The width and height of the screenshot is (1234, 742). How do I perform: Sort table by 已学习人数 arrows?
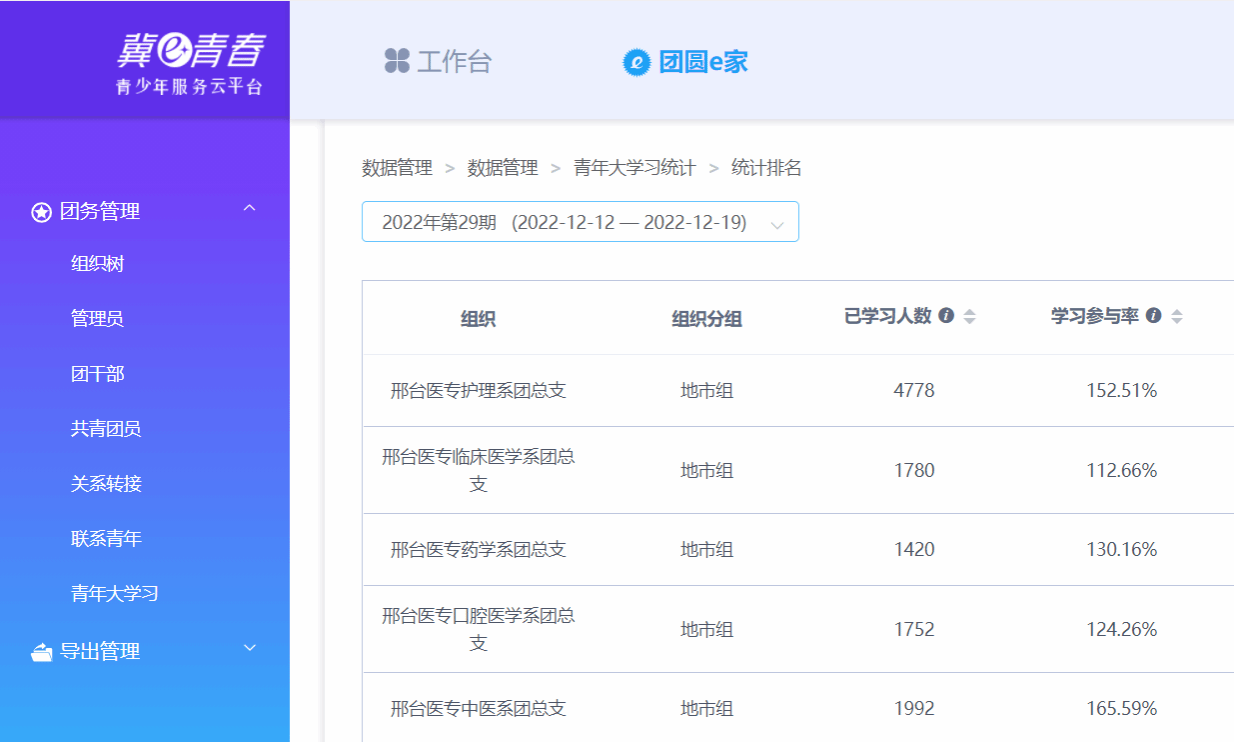click(x=969, y=317)
